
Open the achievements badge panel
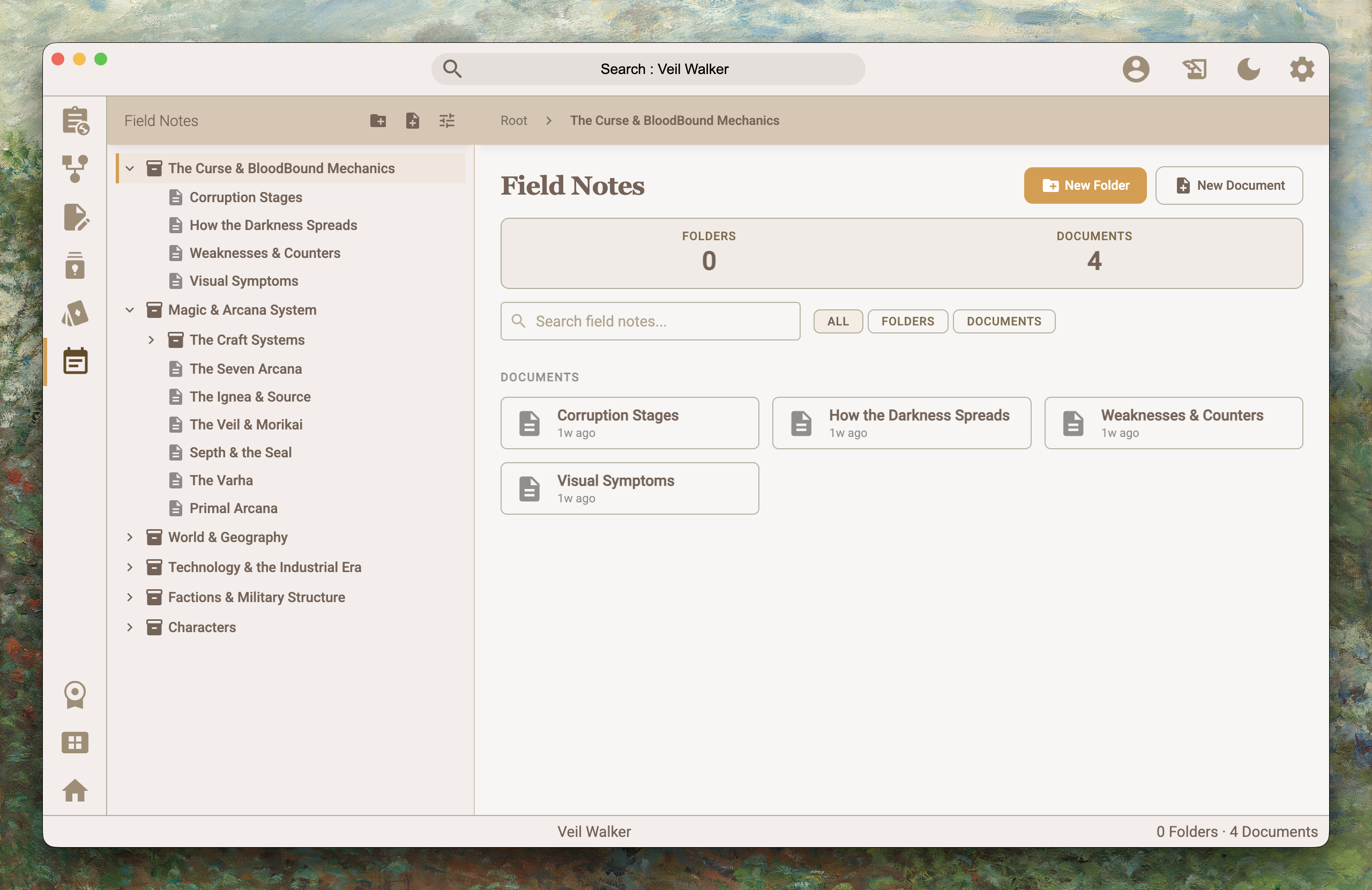[76, 694]
